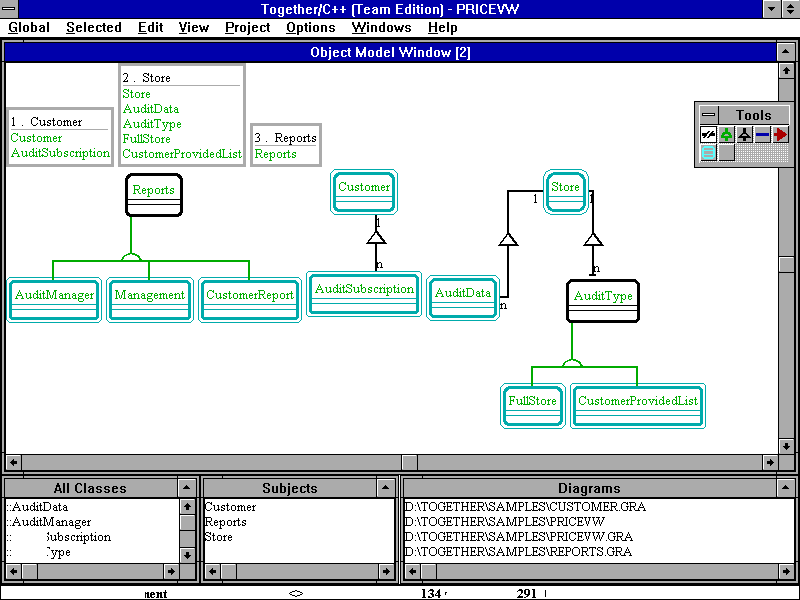Open the Options menu
This screenshot has width=800, height=600.
(x=310, y=28)
